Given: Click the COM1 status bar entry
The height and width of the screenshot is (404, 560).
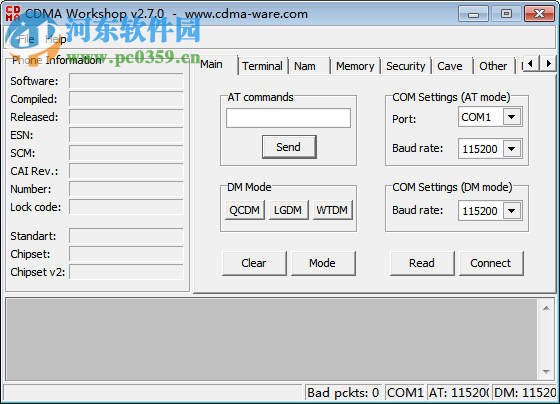Looking at the screenshot, I should pyautogui.click(x=405, y=393).
